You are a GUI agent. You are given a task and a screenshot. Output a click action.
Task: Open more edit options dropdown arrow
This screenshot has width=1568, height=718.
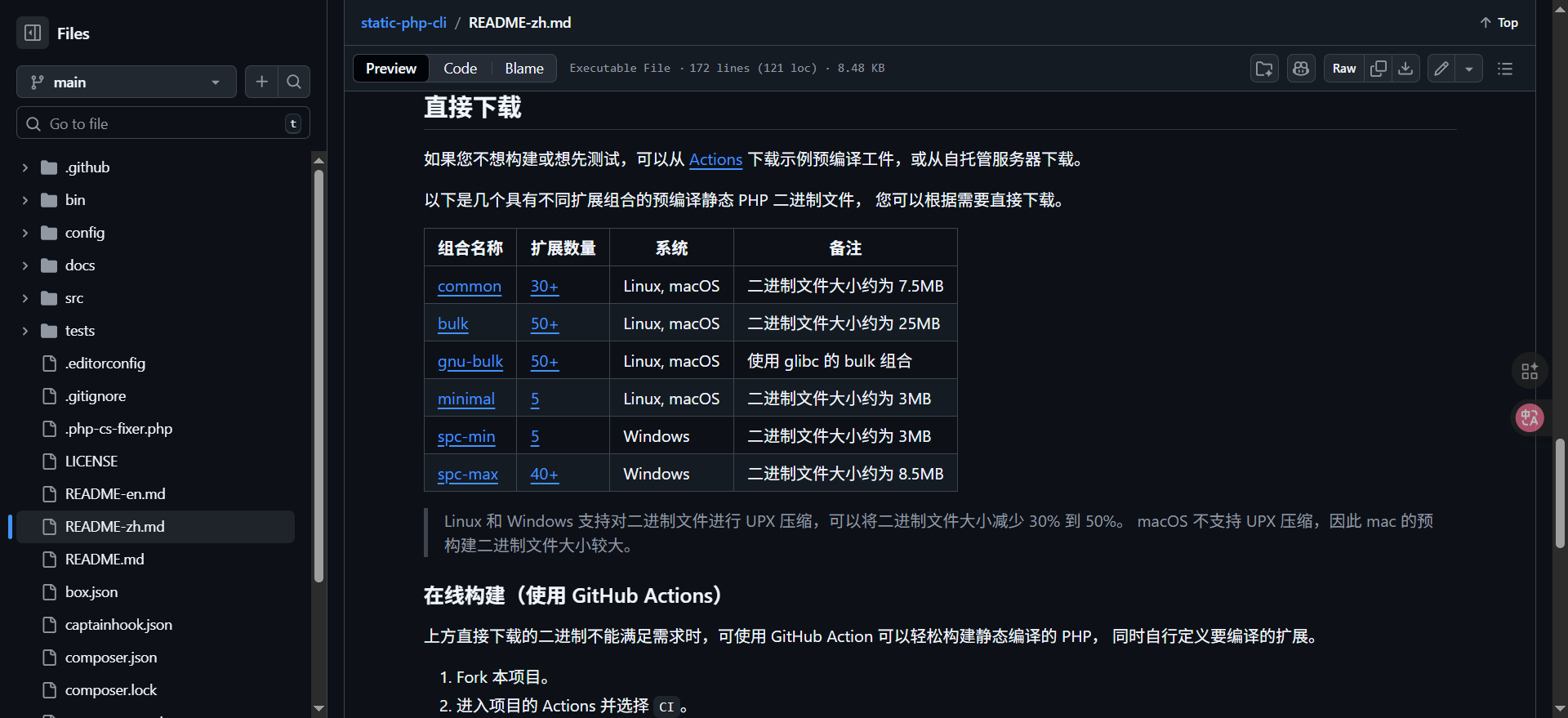coord(1469,69)
